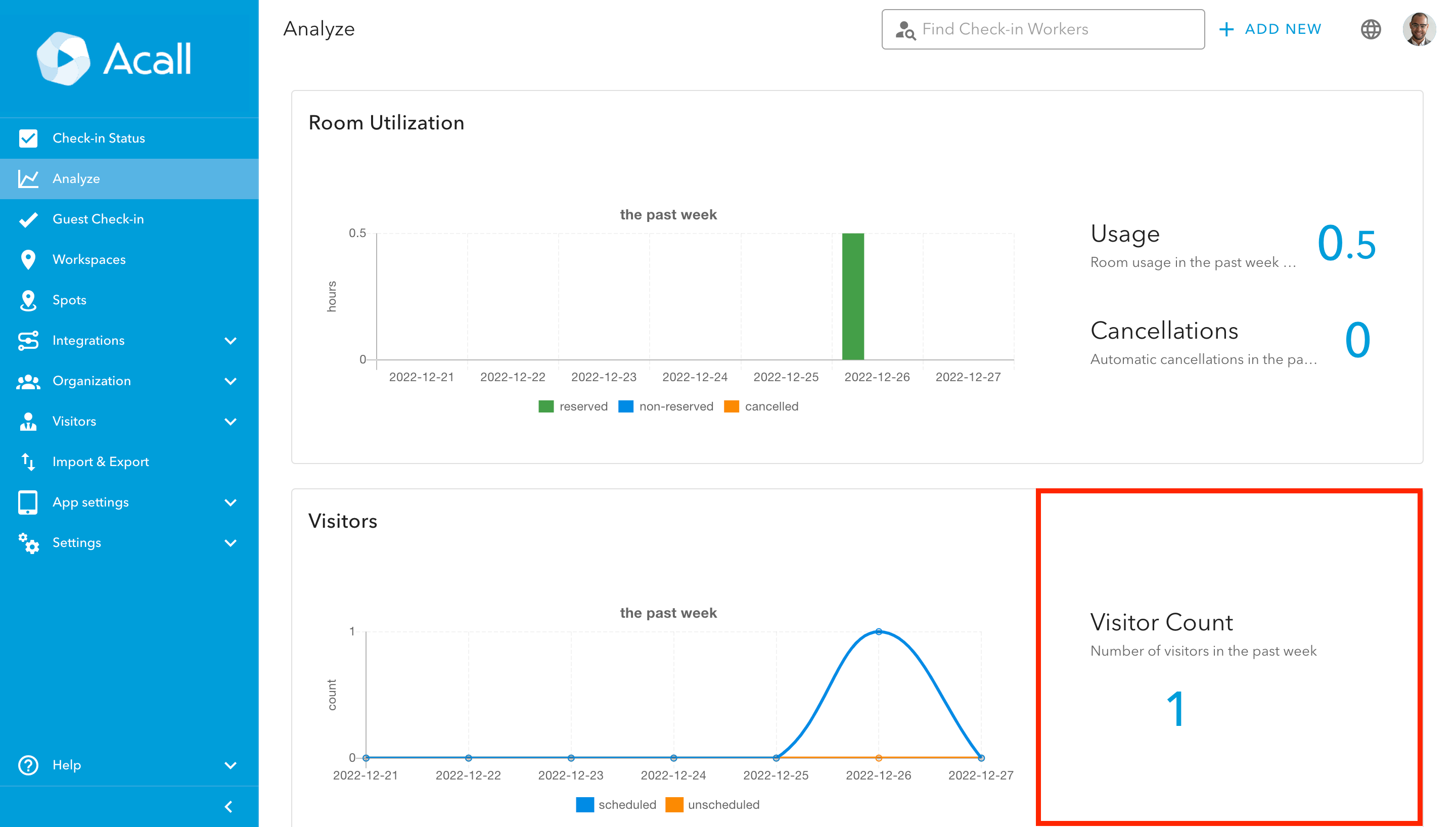Click the Import & Export arrows icon
1456x827 pixels.
click(28, 462)
